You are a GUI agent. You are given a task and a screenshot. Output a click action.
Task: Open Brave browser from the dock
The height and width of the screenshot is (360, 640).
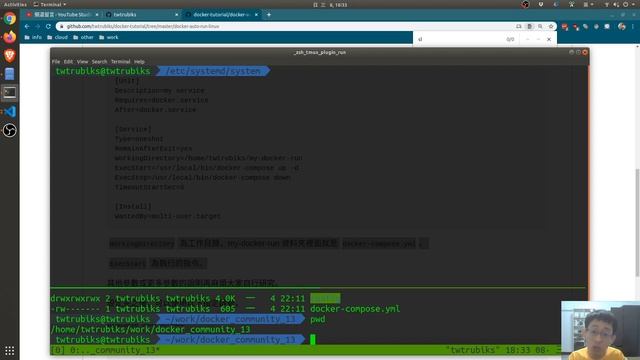point(9,56)
